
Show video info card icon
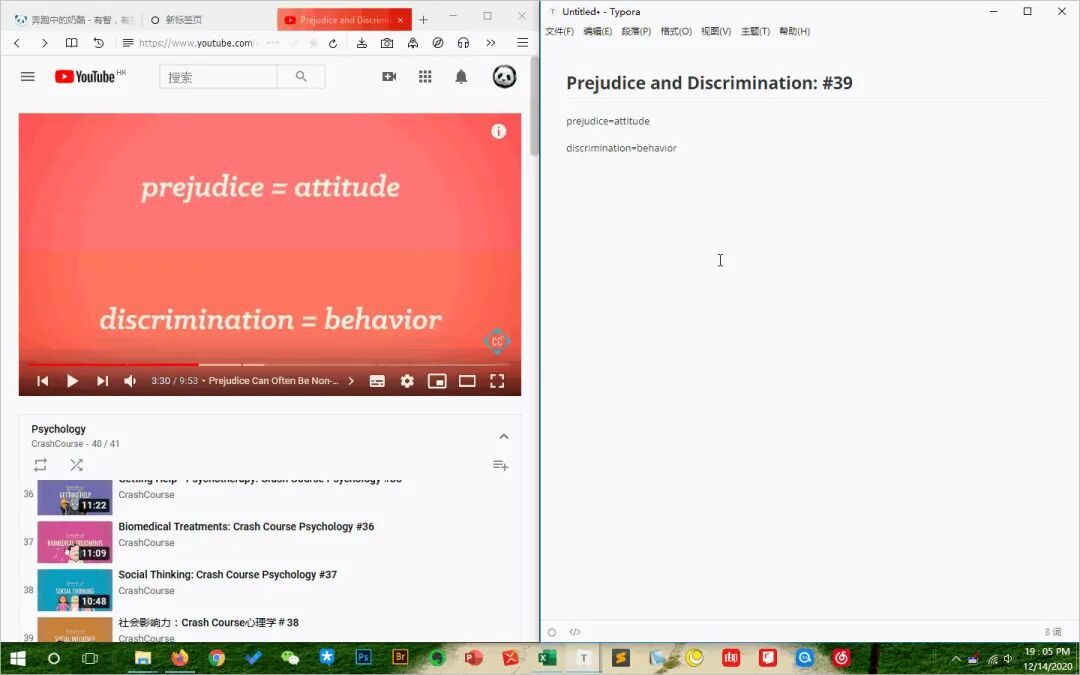click(x=499, y=131)
